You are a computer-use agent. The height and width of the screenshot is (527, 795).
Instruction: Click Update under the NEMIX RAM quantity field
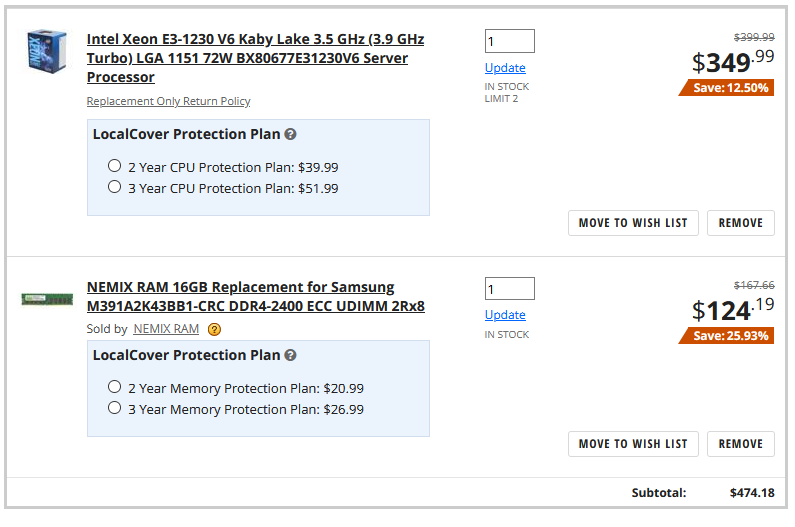click(505, 315)
